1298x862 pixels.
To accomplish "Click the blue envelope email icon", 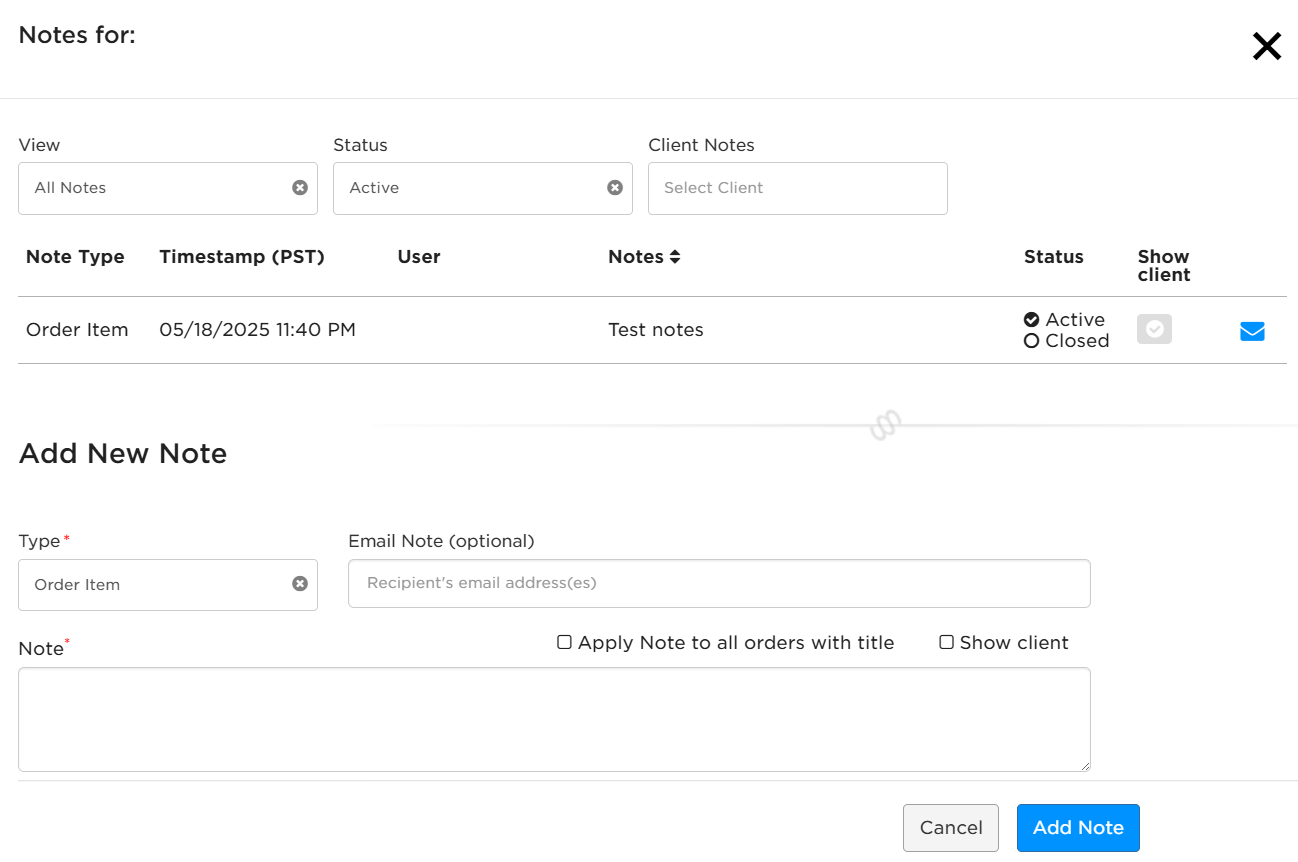I will coord(1252,331).
